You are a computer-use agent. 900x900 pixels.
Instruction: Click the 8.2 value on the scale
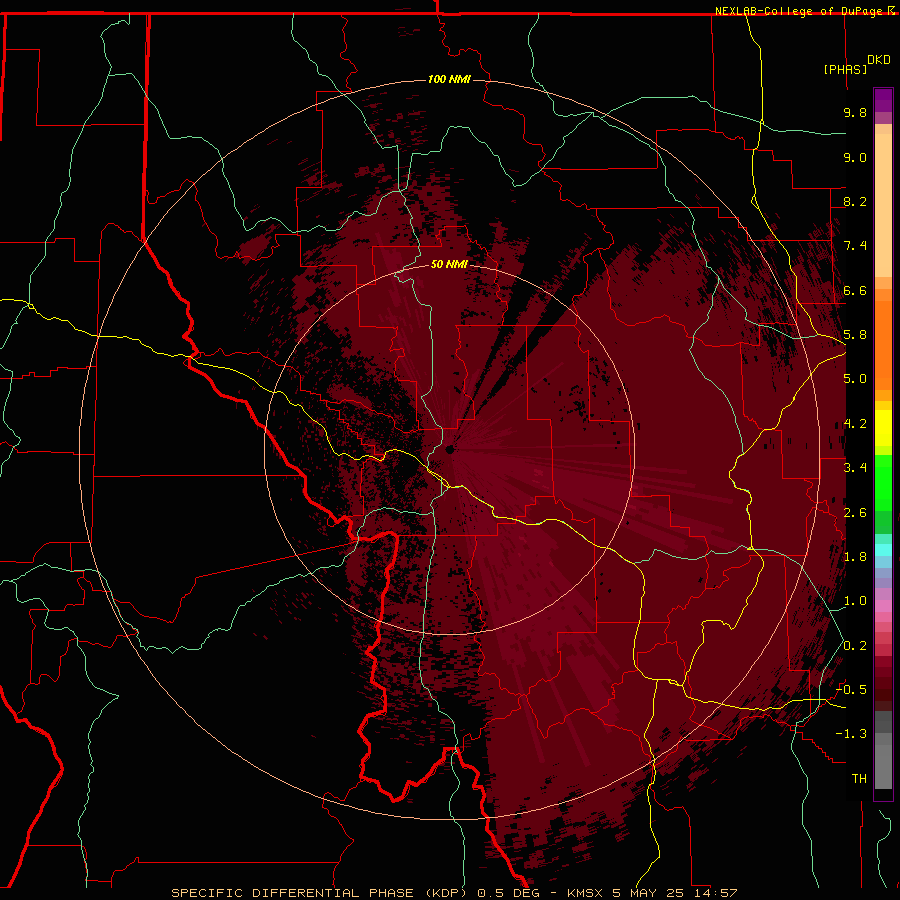pos(855,201)
